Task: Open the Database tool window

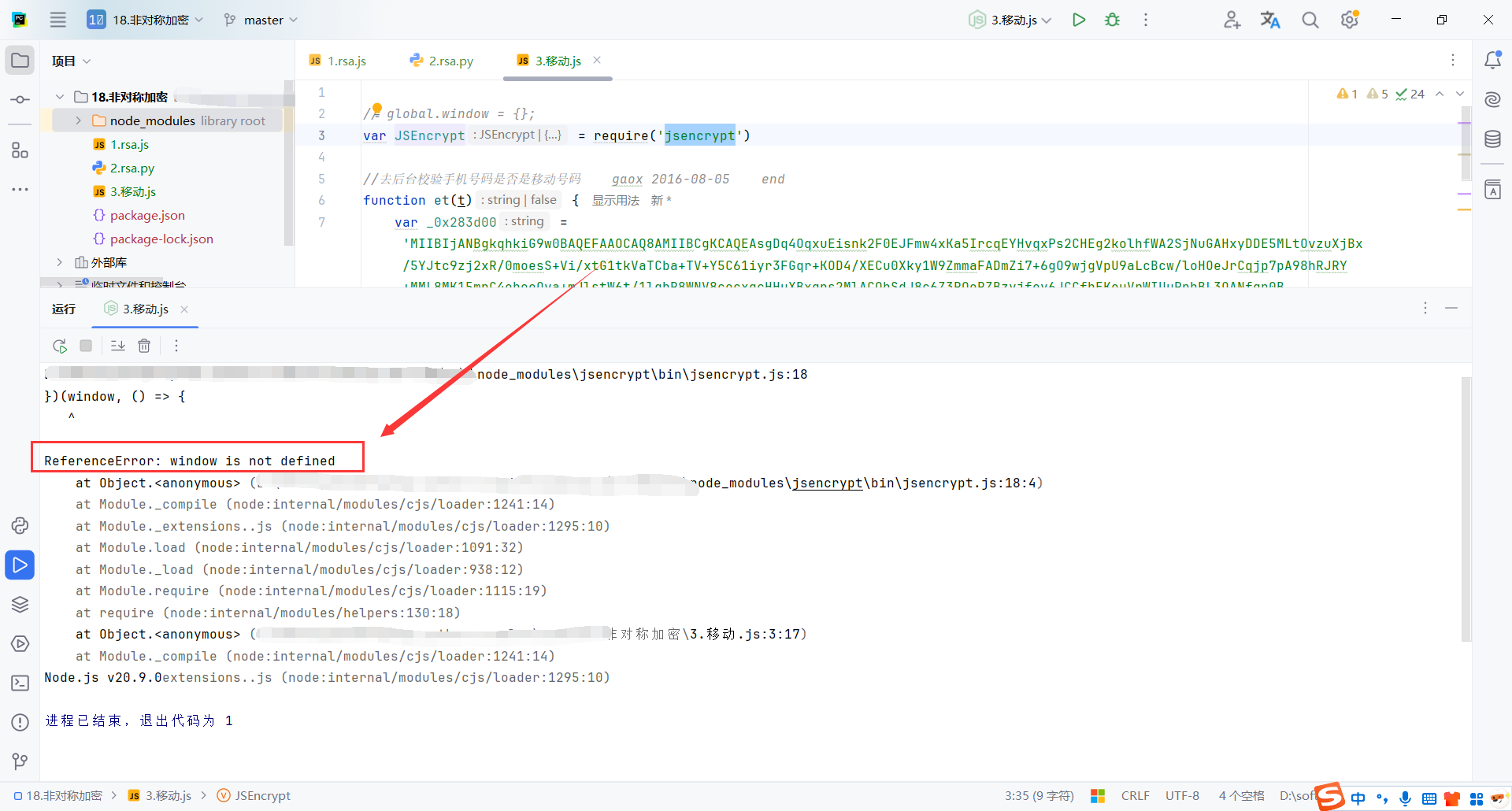Action: [x=1492, y=139]
